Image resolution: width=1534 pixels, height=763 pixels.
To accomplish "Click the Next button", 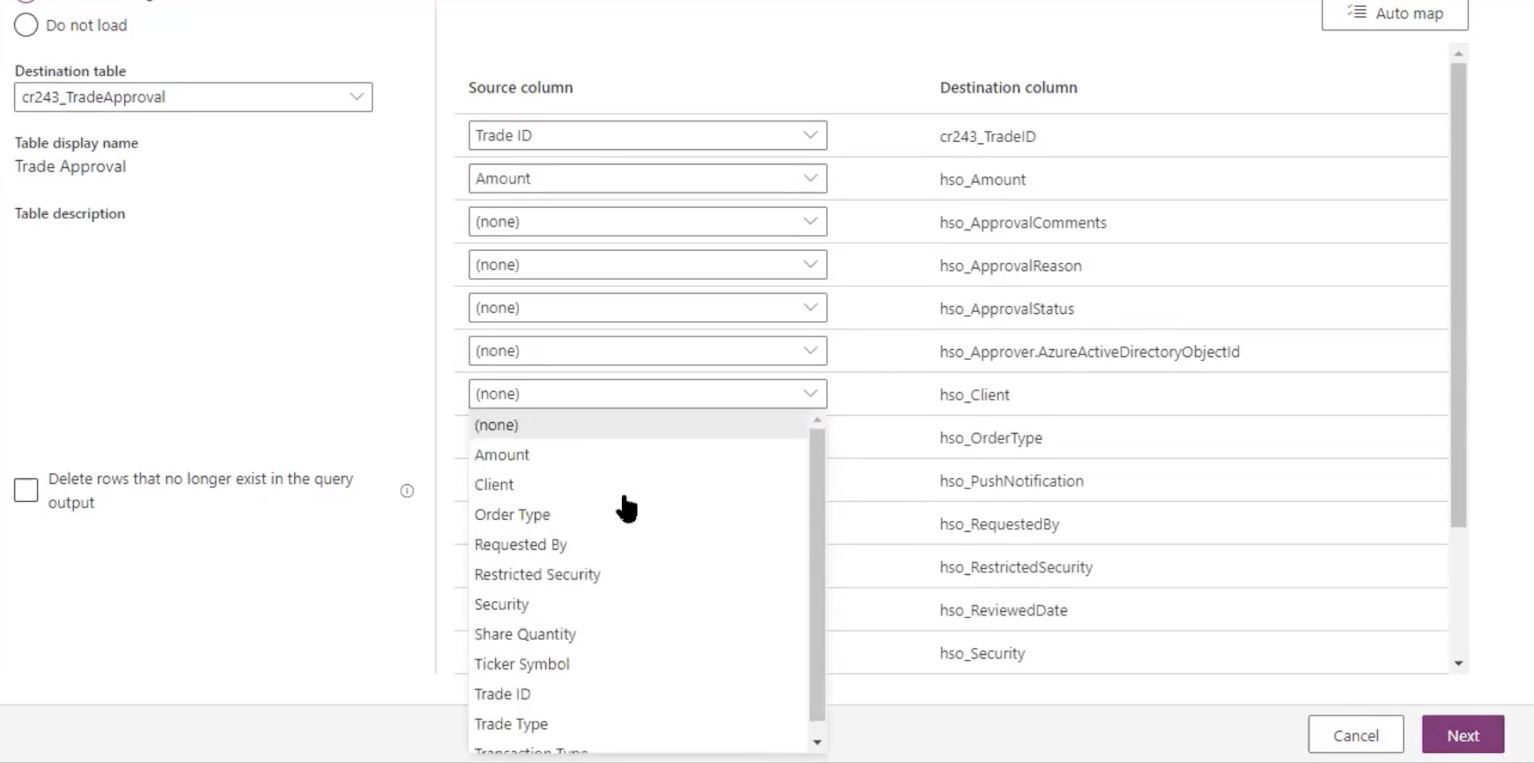I will point(1462,734).
